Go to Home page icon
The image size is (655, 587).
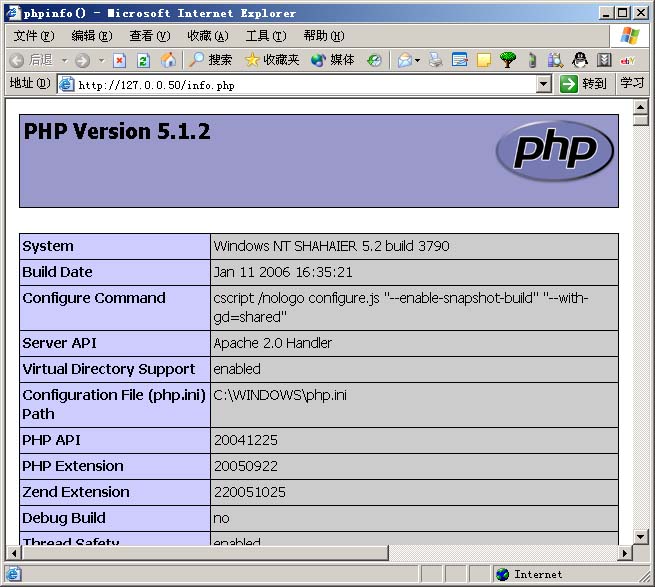pyautogui.click(x=169, y=61)
